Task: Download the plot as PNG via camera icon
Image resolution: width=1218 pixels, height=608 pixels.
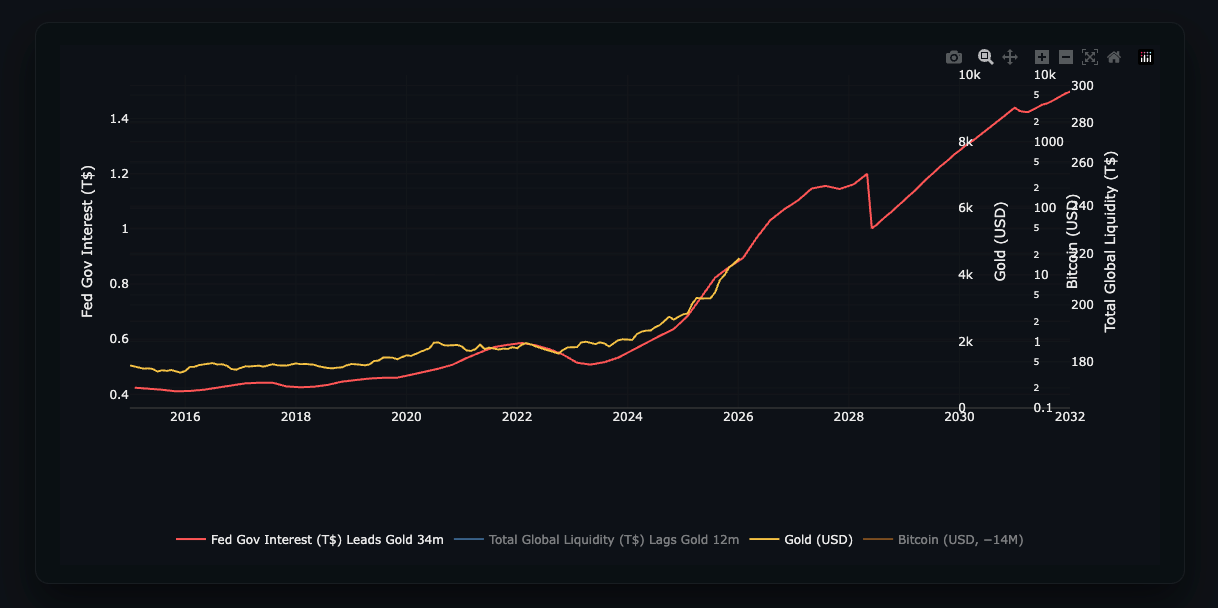Action: [x=954, y=57]
